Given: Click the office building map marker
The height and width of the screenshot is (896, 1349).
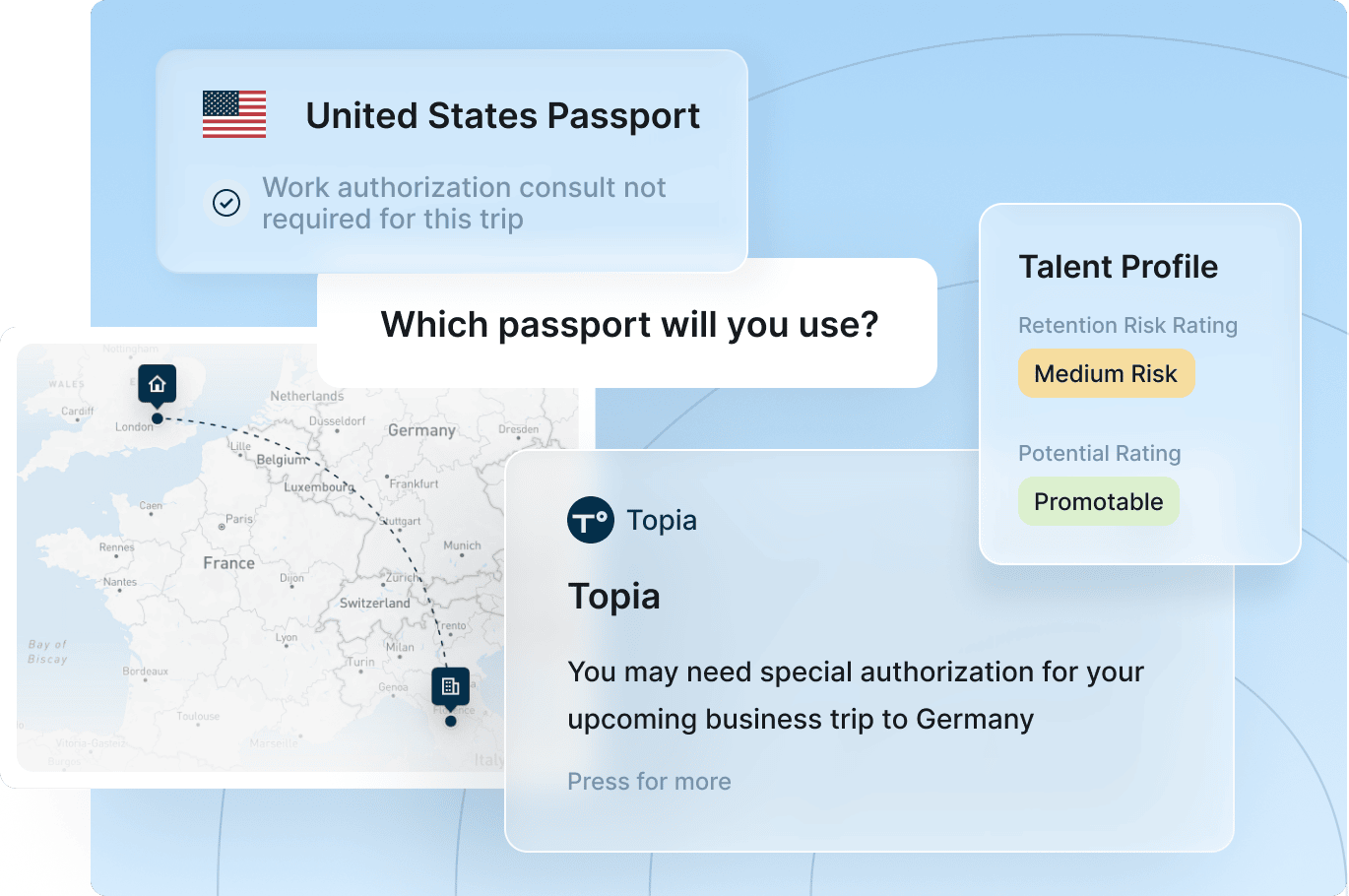Looking at the screenshot, I should tap(451, 686).
